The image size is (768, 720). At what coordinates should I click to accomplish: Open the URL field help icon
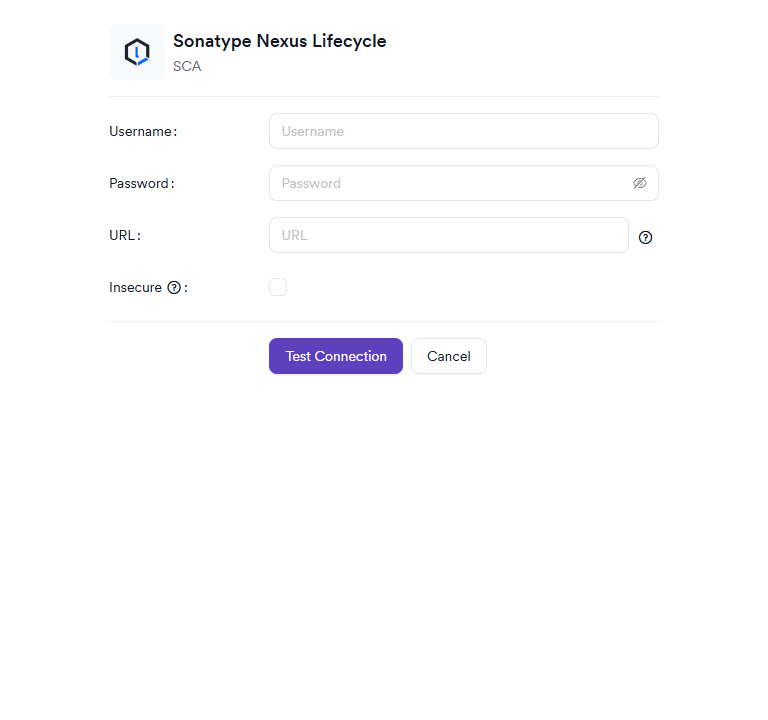(x=646, y=238)
